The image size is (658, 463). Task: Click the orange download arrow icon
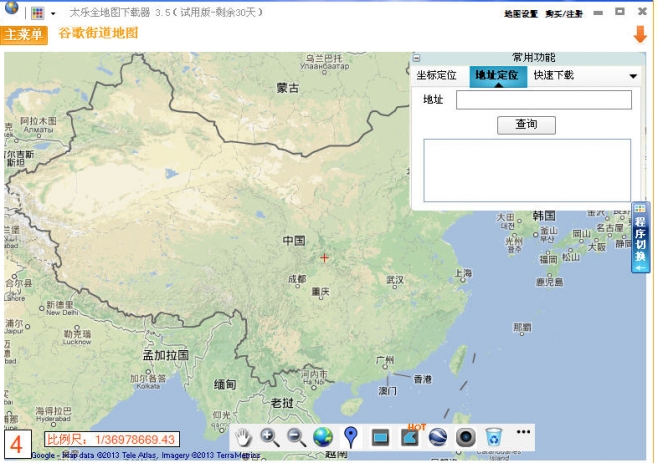click(x=640, y=34)
